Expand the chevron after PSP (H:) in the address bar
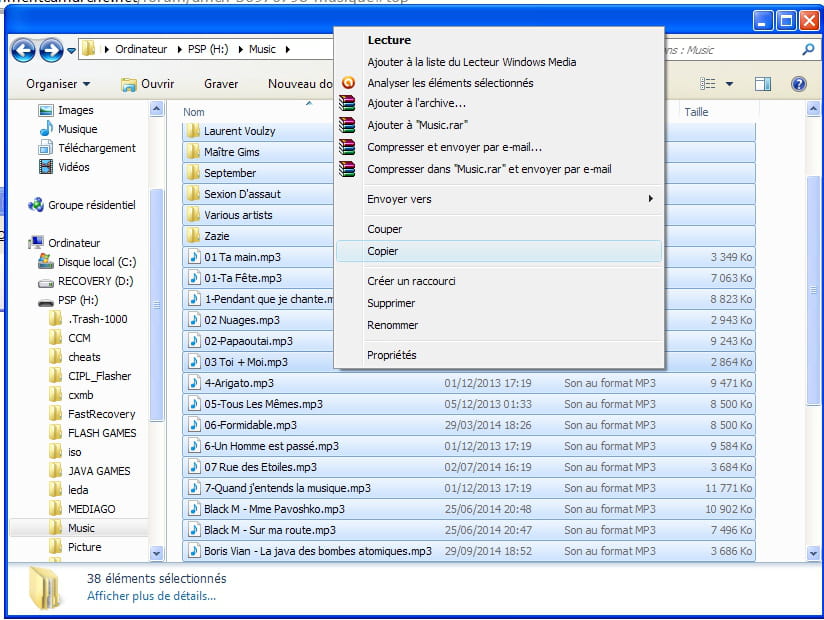This screenshot has height=620, width=824. pos(241,49)
